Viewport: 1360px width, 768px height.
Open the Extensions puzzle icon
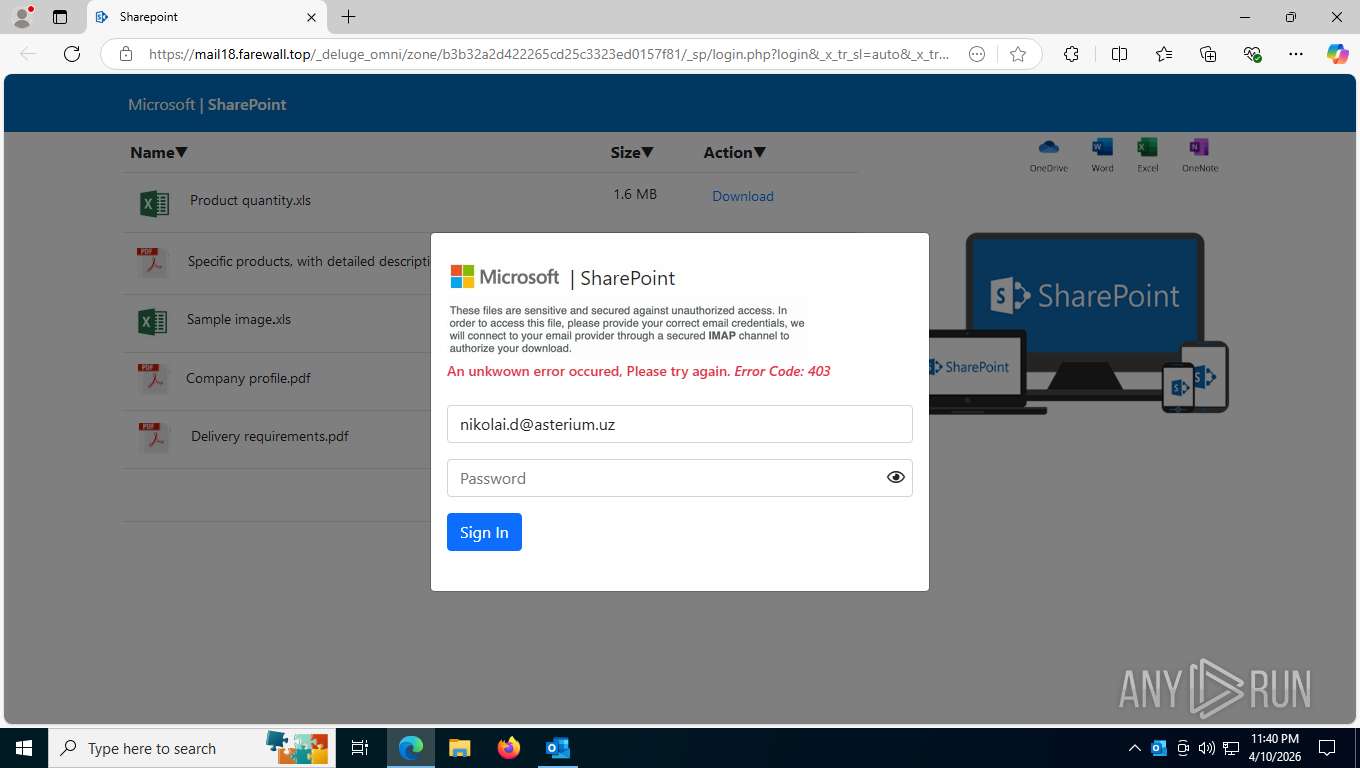(1071, 54)
